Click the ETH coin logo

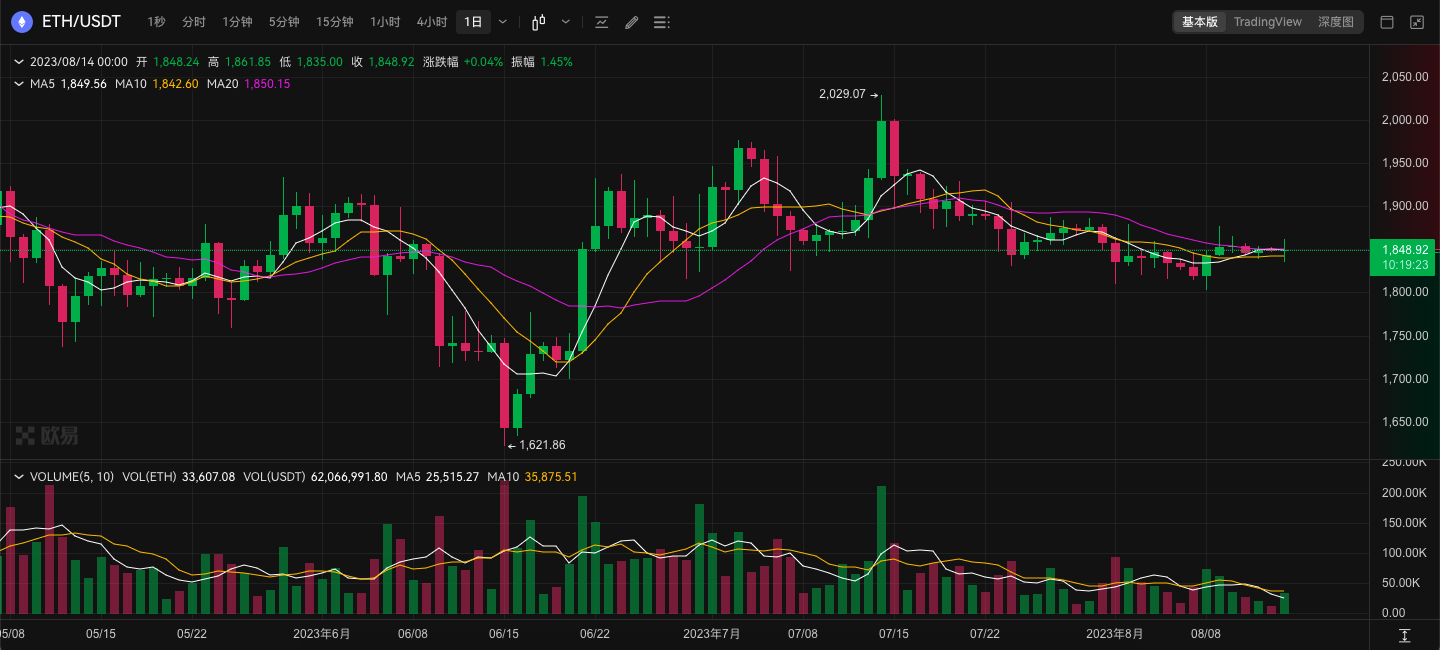[x=23, y=22]
